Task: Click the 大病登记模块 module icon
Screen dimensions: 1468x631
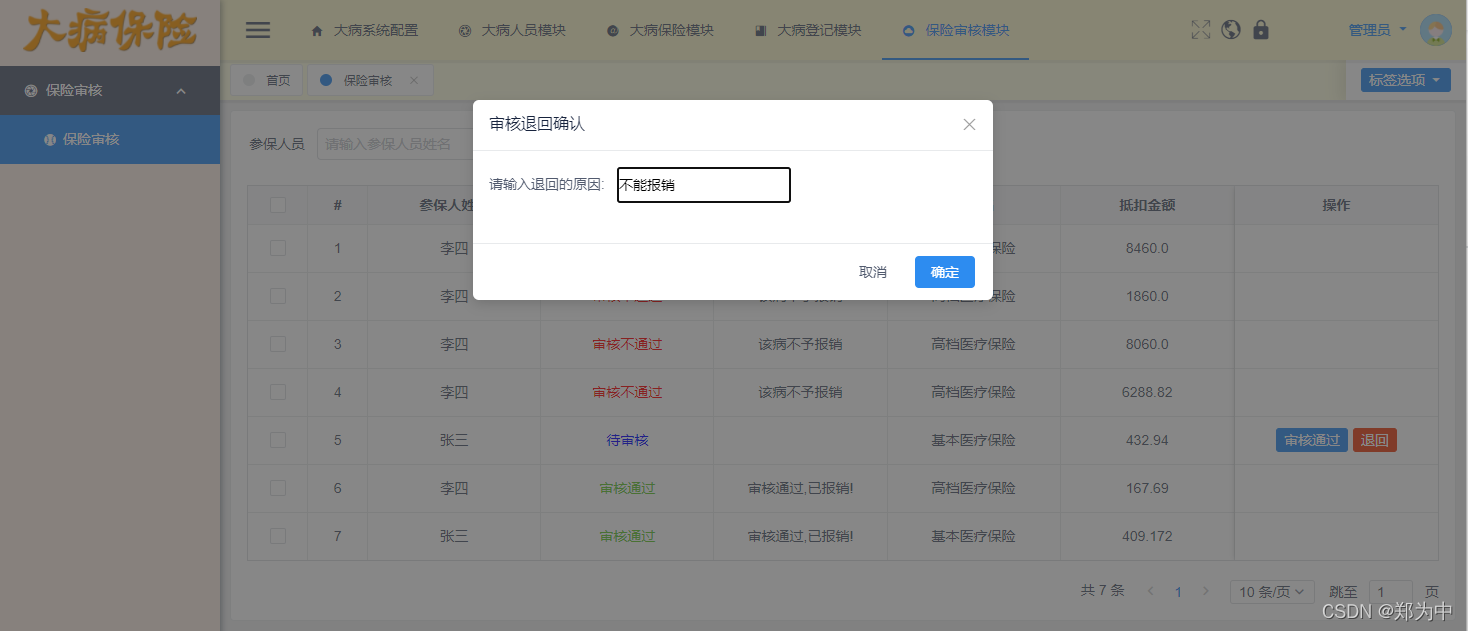Action: tap(760, 30)
